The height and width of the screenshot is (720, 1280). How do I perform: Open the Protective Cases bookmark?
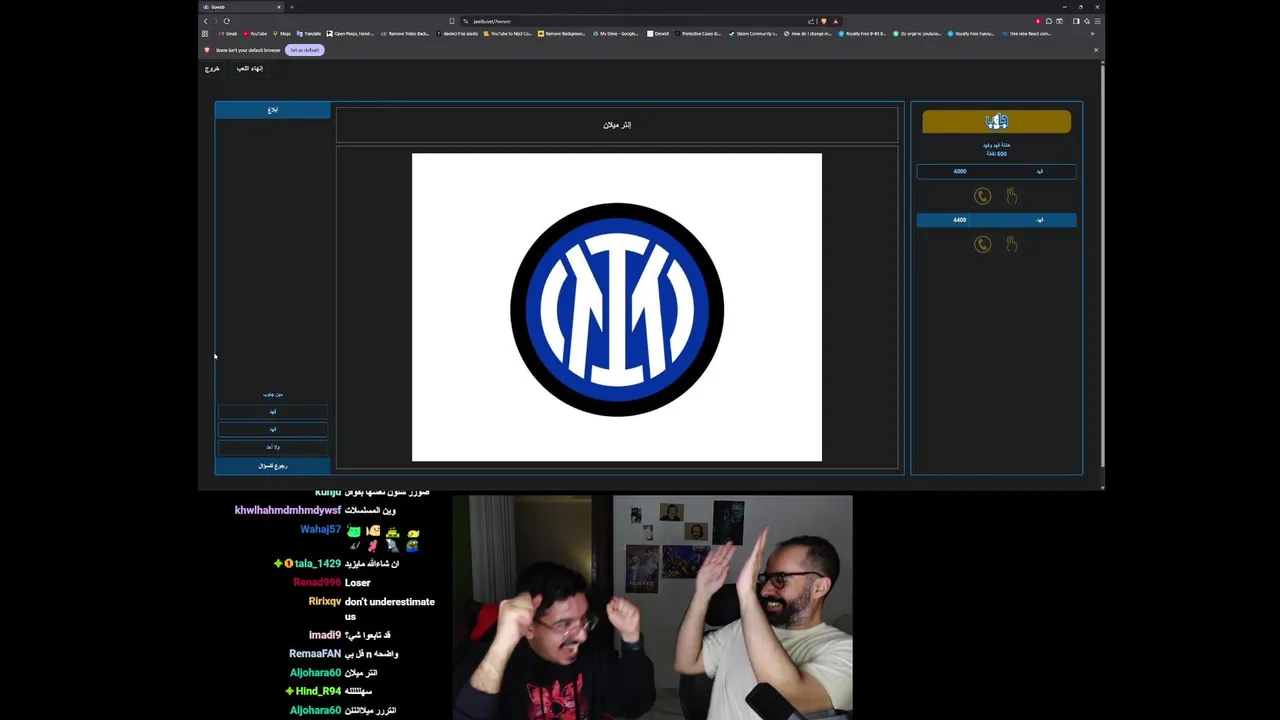(698, 34)
